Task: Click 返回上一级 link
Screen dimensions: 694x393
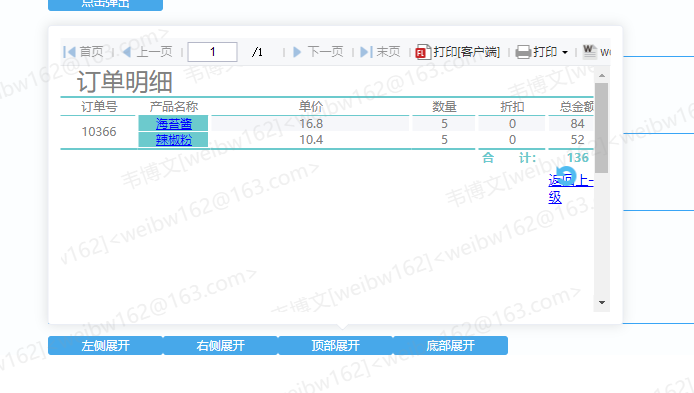Action: 571,189
